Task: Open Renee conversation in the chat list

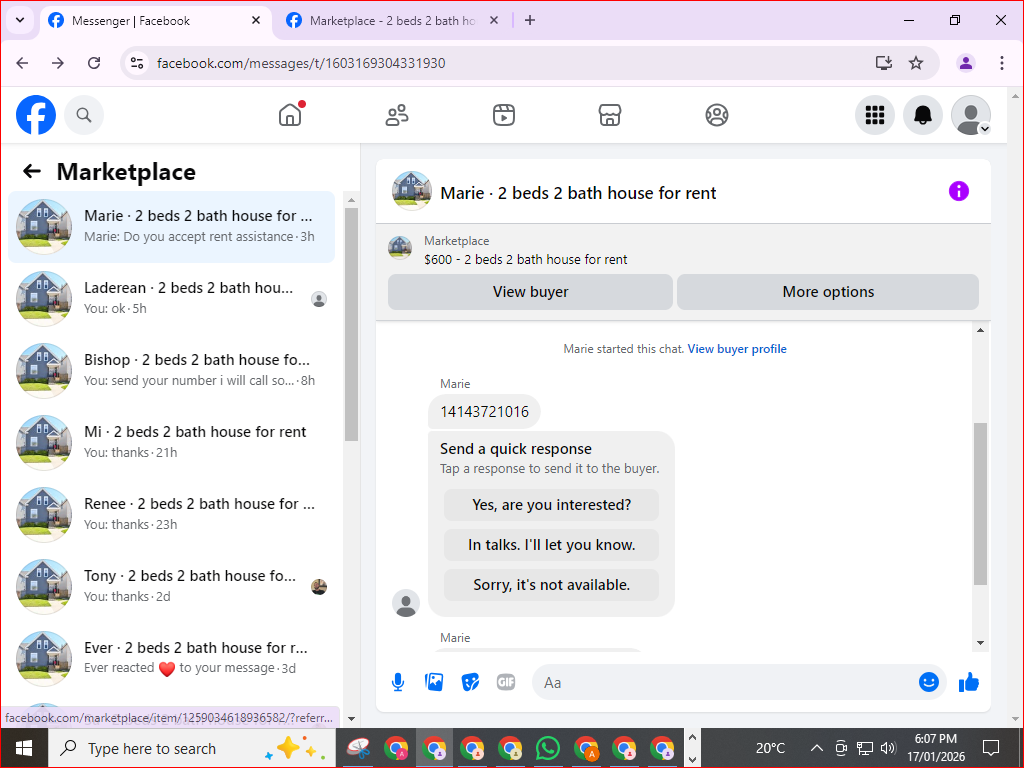Action: [x=172, y=514]
